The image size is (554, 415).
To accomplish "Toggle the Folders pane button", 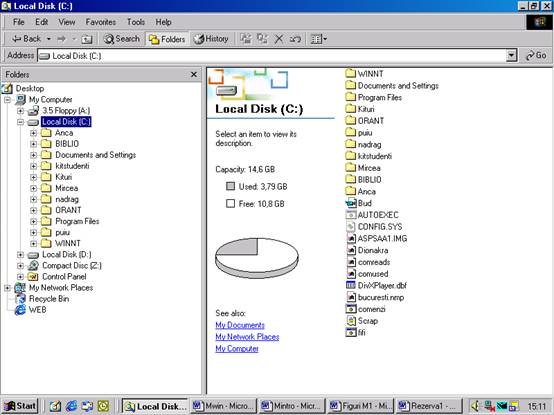I will [x=166, y=39].
